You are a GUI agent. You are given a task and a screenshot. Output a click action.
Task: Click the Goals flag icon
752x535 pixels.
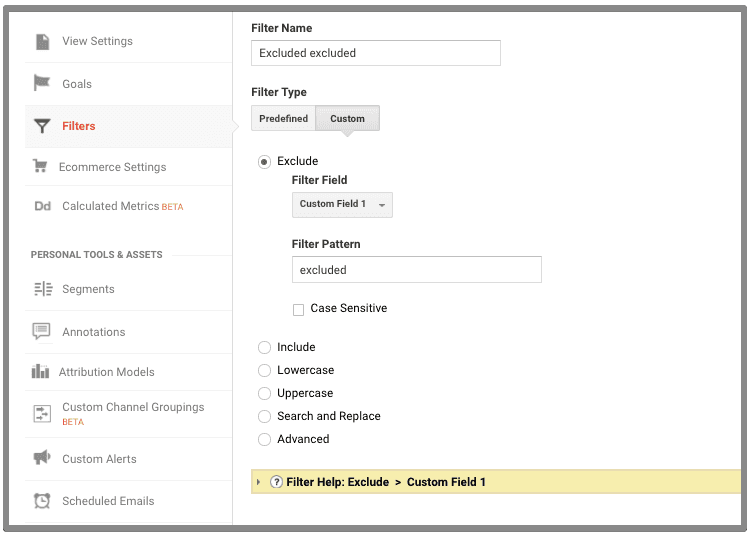point(42,83)
